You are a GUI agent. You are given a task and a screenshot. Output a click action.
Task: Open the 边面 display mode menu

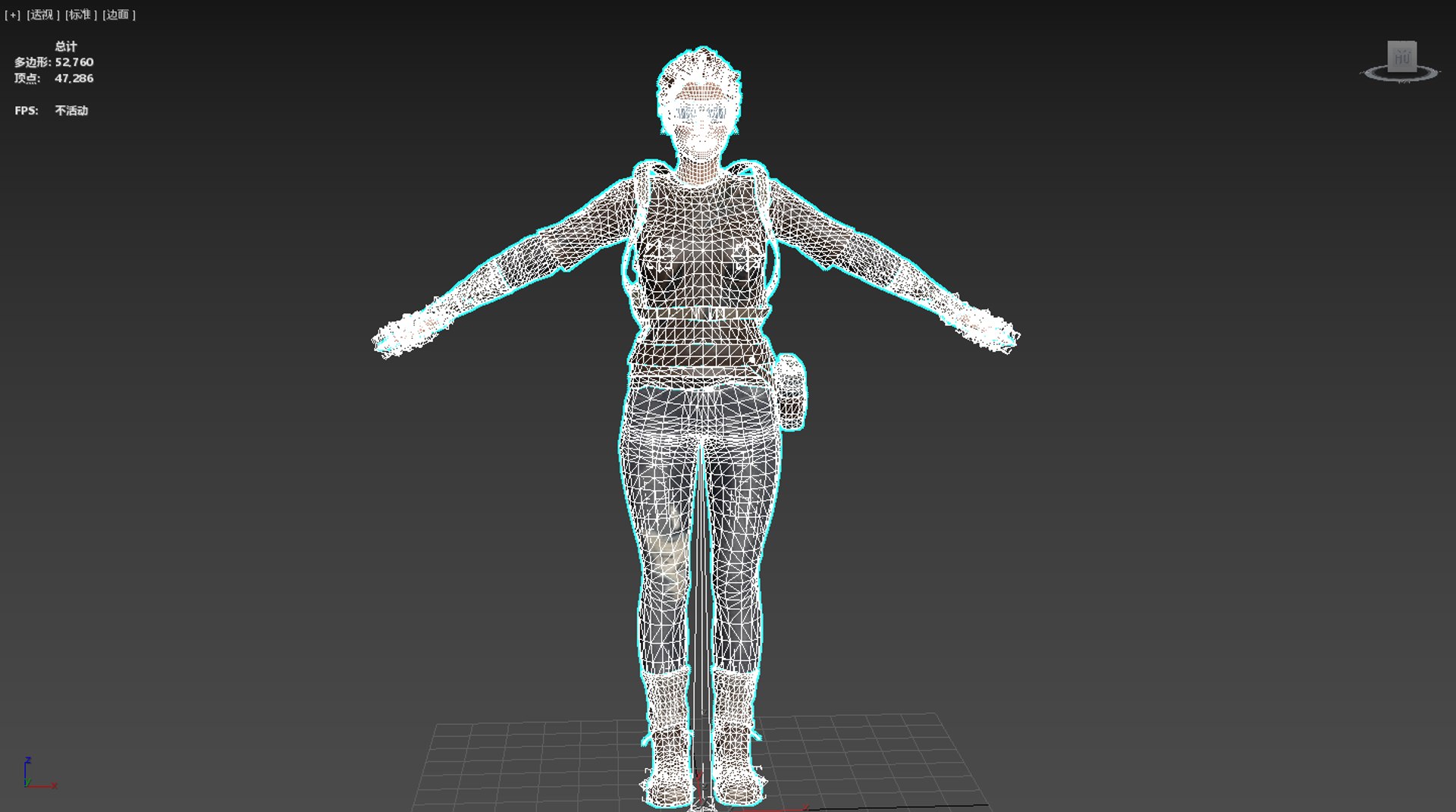pyautogui.click(x=119, y=14)
